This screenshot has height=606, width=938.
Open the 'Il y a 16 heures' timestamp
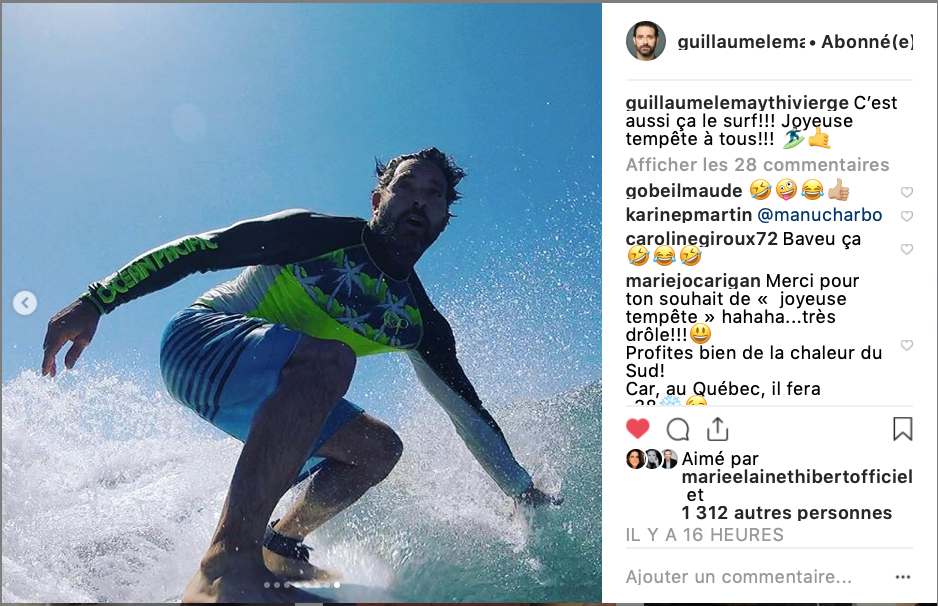705,535
